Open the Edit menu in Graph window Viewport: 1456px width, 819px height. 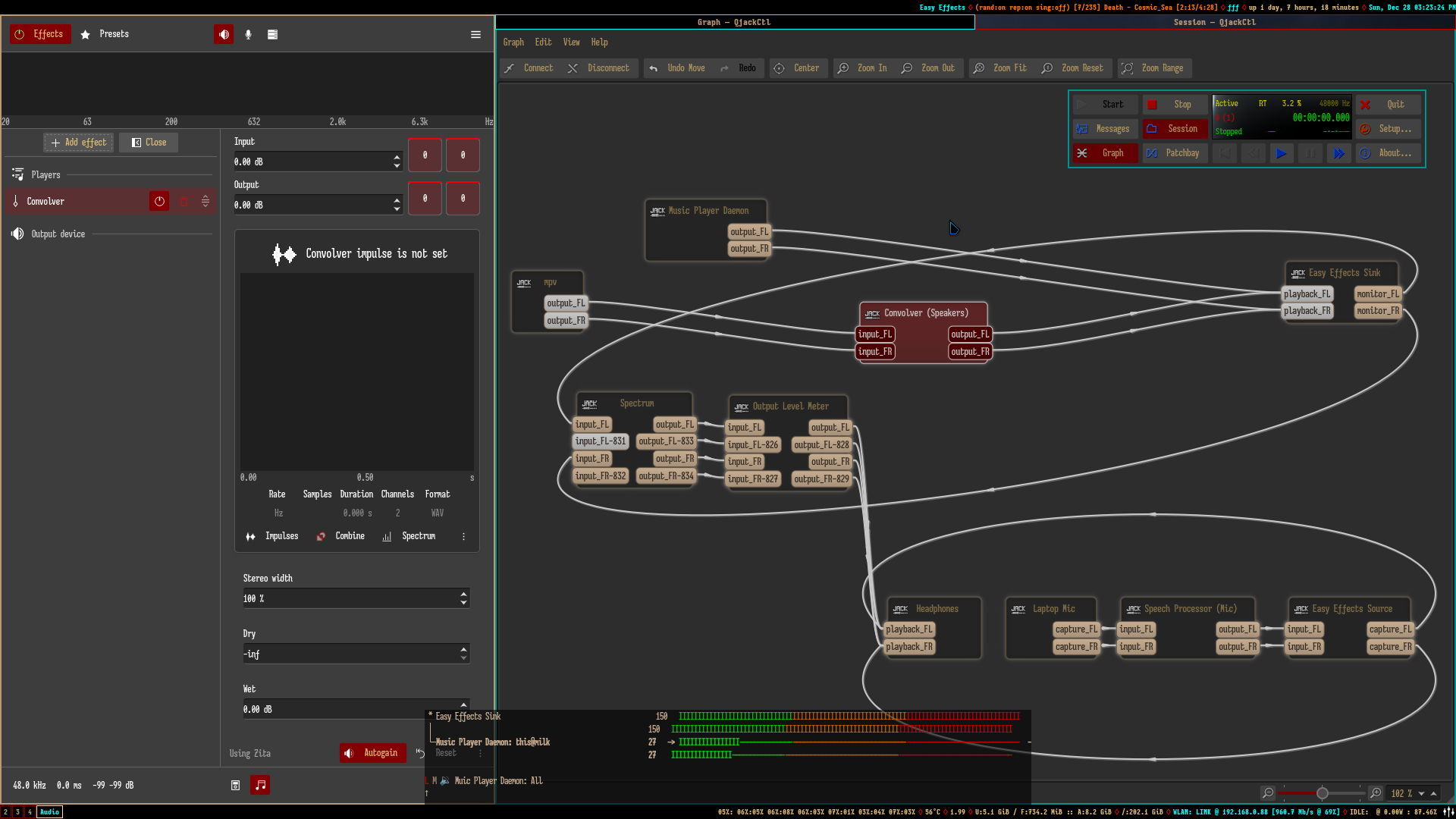coord(543,42)
